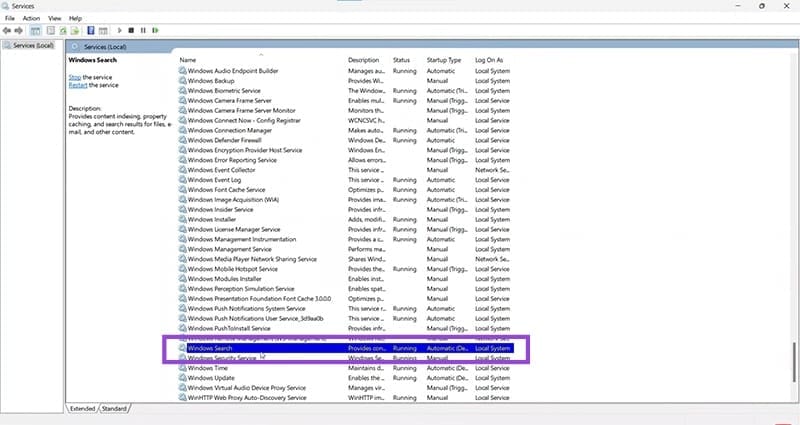Image resolution: width=800 pixels, height=425 pixels.
Task: Open the File menu
Action: 10,18
